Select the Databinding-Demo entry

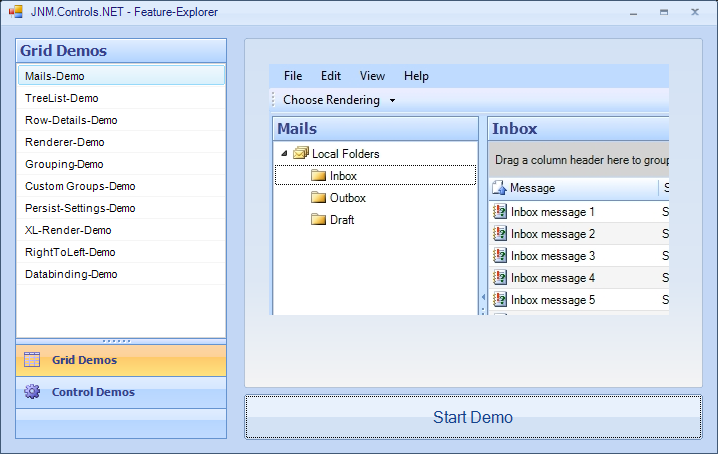[x=71, y=274]
